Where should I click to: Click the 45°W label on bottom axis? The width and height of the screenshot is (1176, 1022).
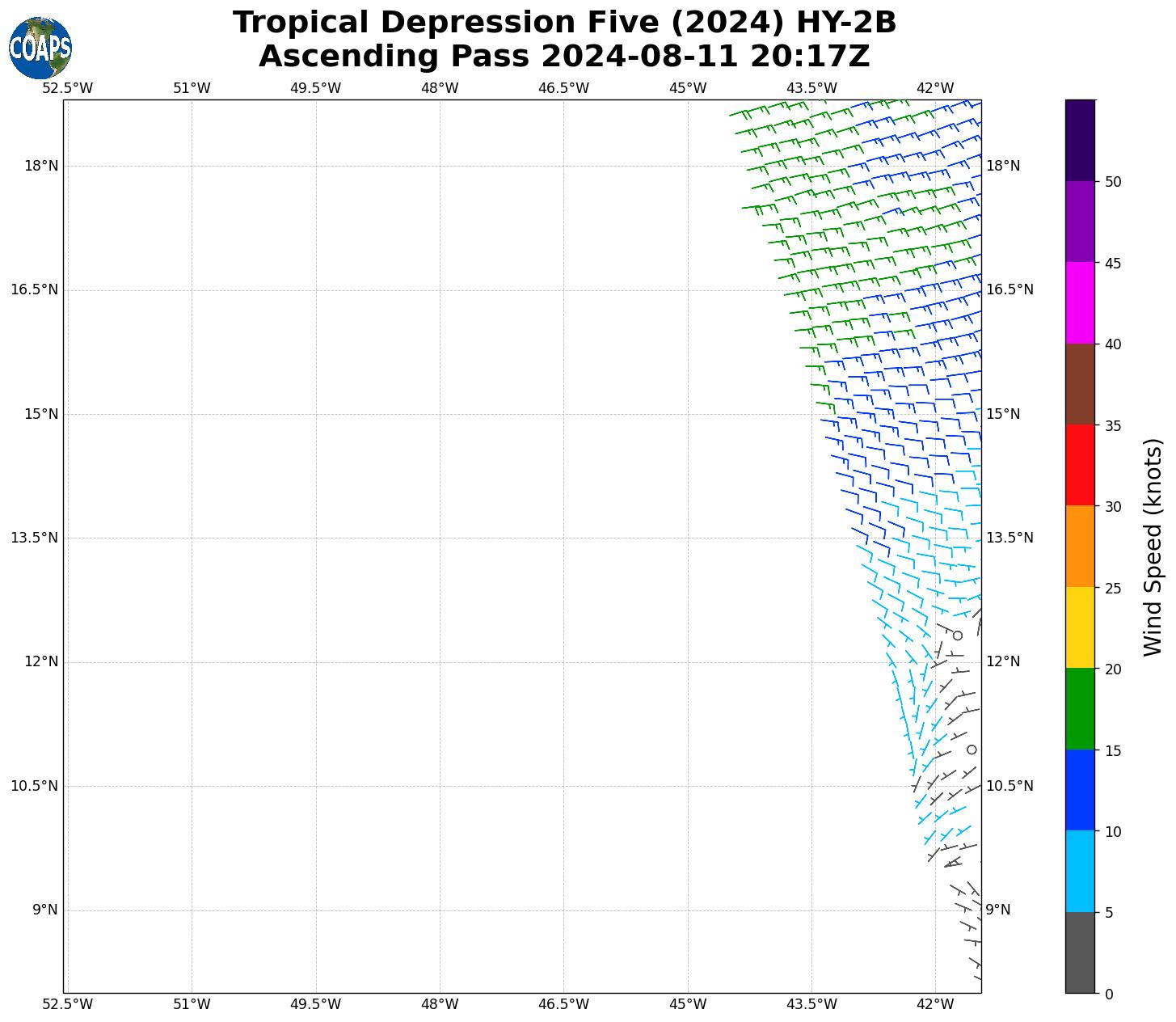pos(688,1004)
